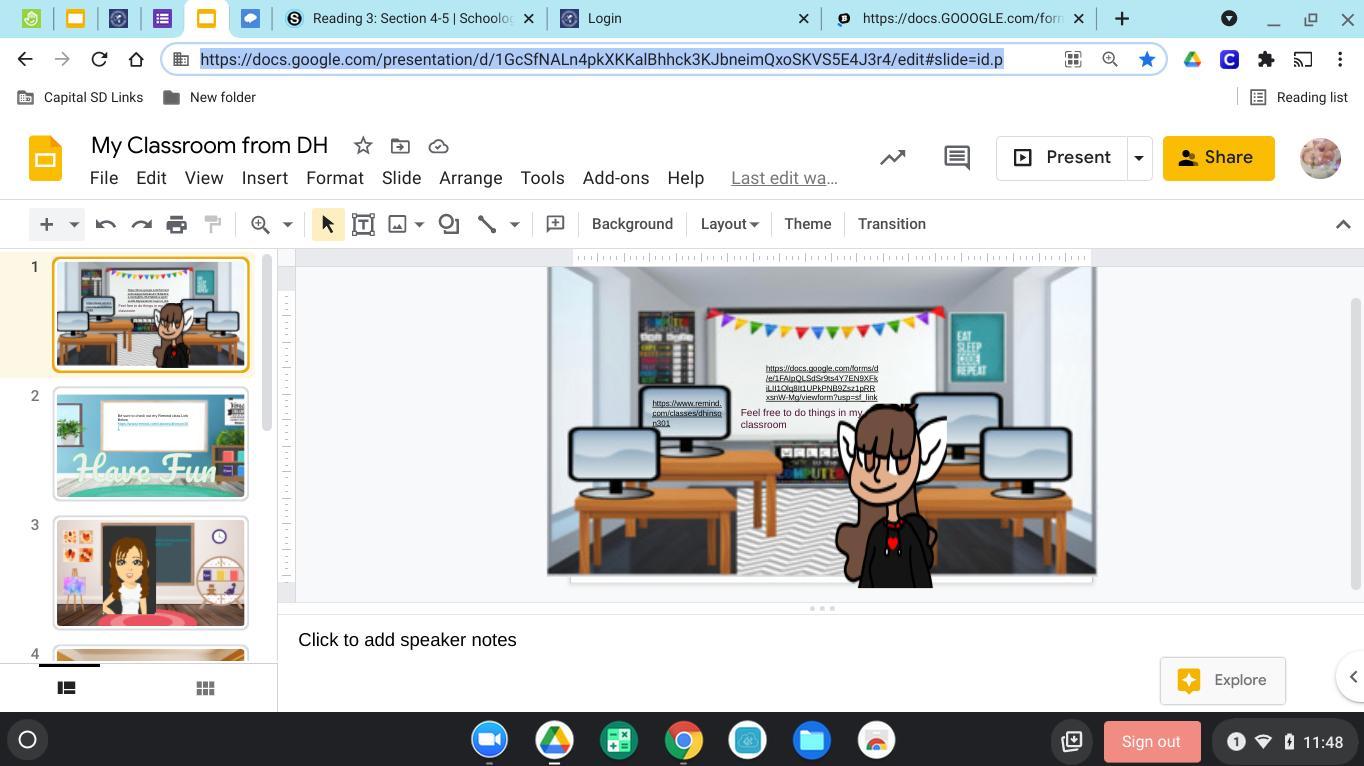Insert a text box
Screen dimensions: 1364x766
tap(363, 224)
